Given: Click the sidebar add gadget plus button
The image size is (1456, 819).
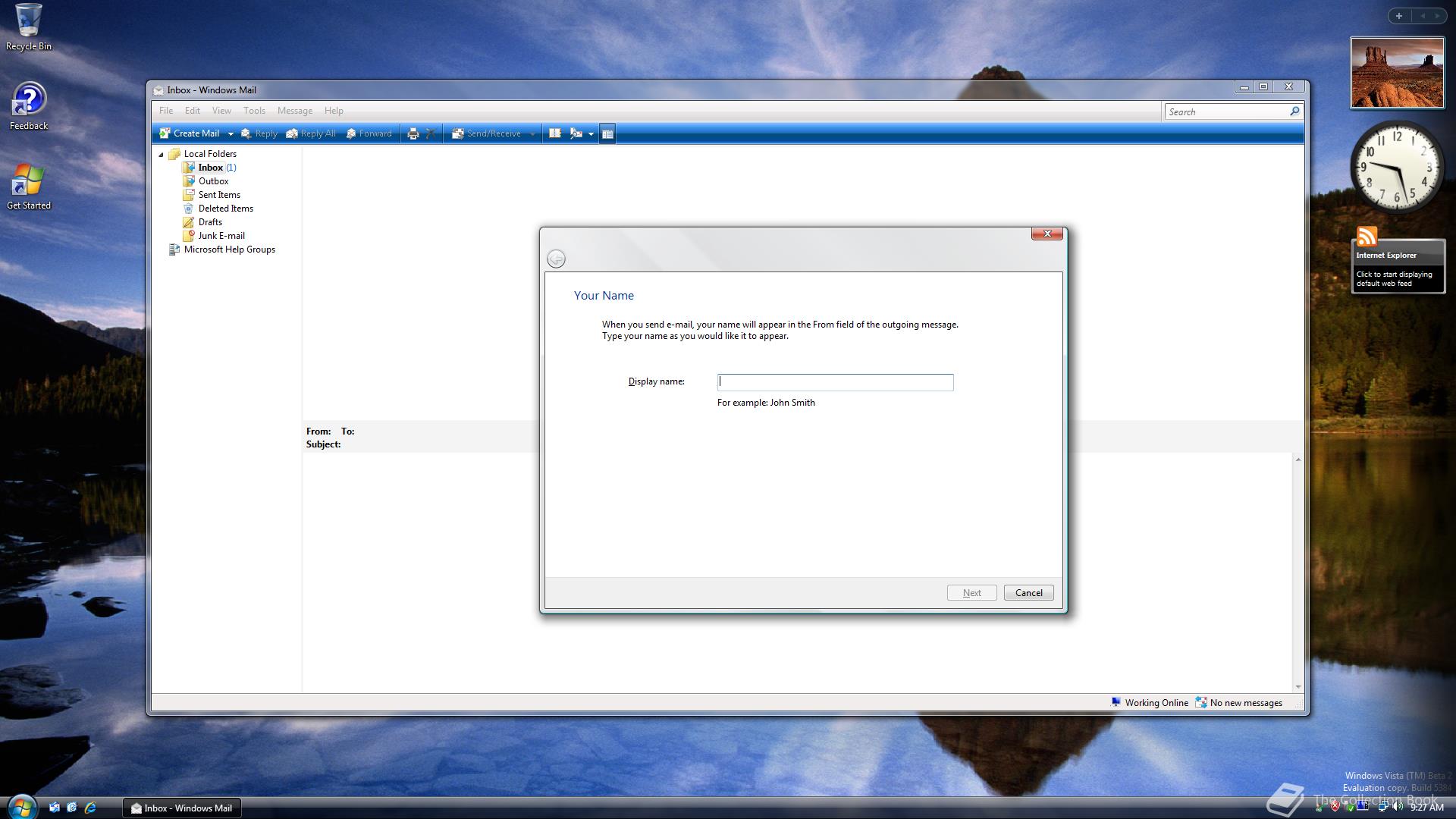Looking at the screenshot, I should click(1399, 16).
